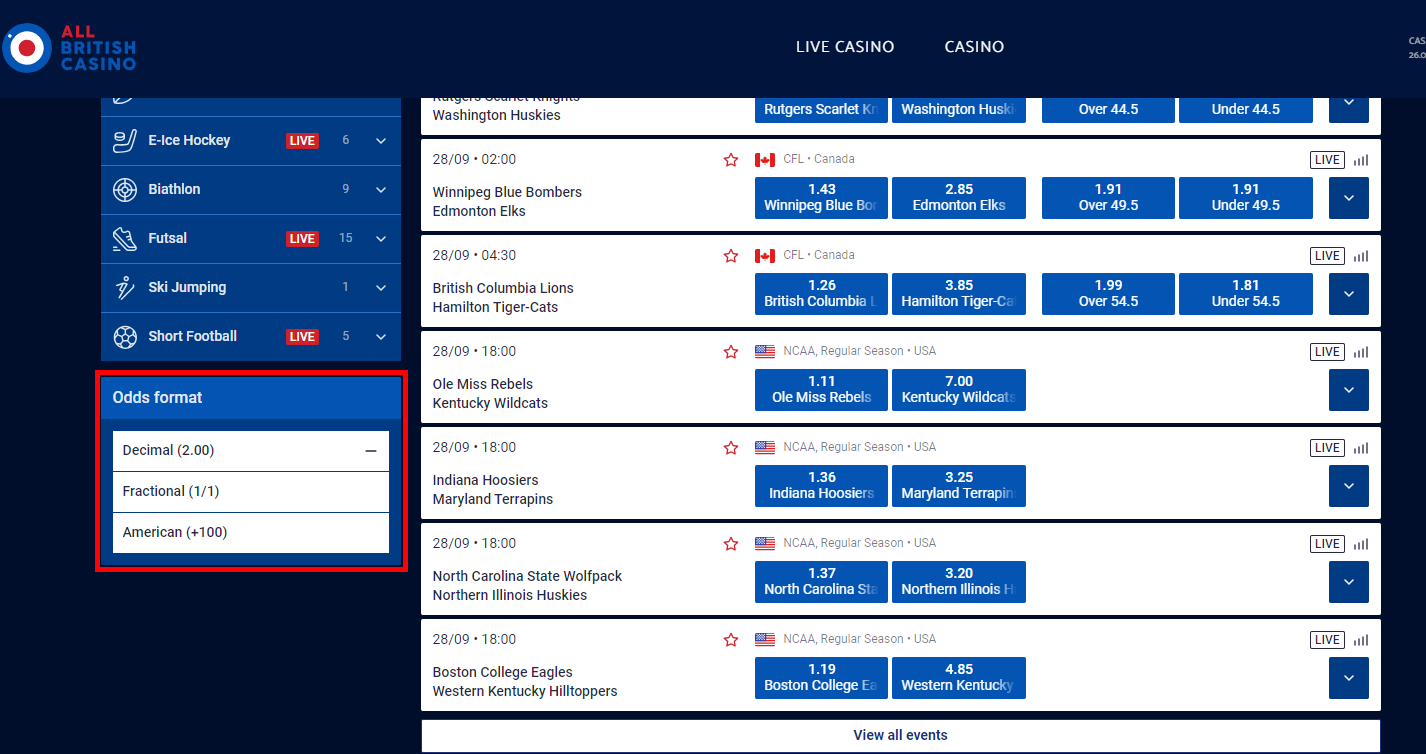Open stats bars icon for British Columbia match
Viewport: 1426px width, 754px height.
click(x=1360, y=256)
